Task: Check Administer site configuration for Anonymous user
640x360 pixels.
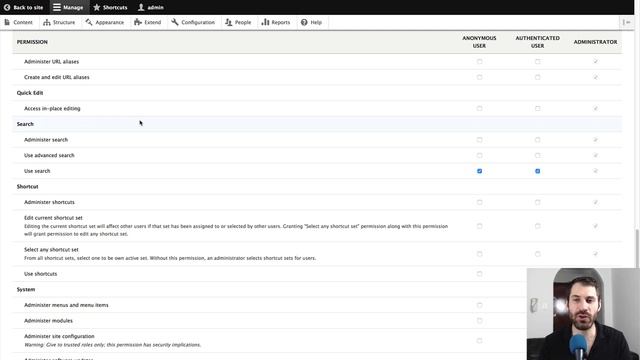Action: pos(480,340)
